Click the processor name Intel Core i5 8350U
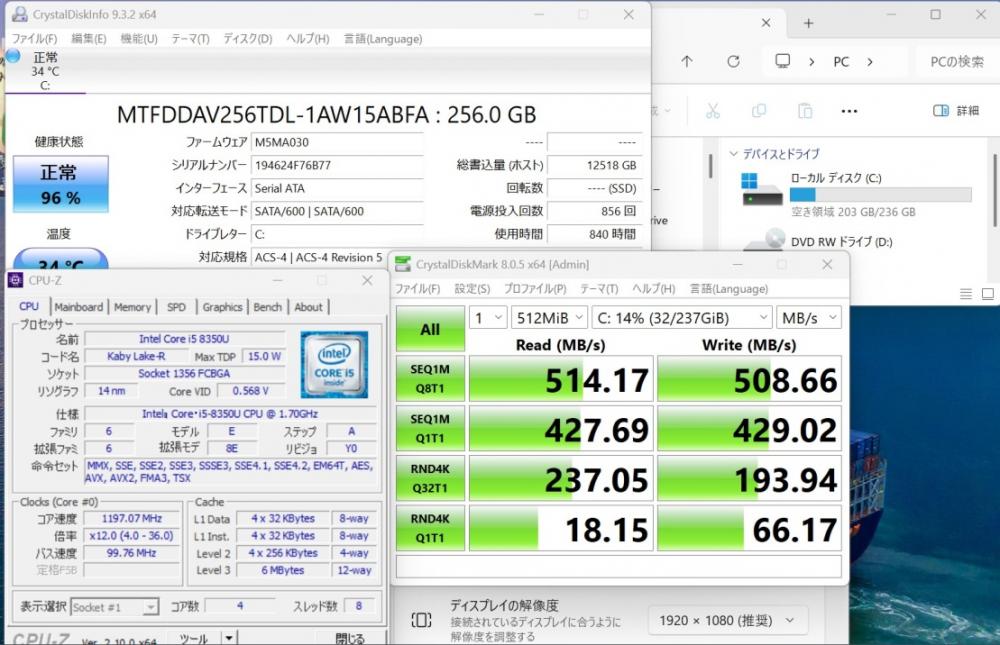This screenshot has width=1000, height=645. pos(184,339)
